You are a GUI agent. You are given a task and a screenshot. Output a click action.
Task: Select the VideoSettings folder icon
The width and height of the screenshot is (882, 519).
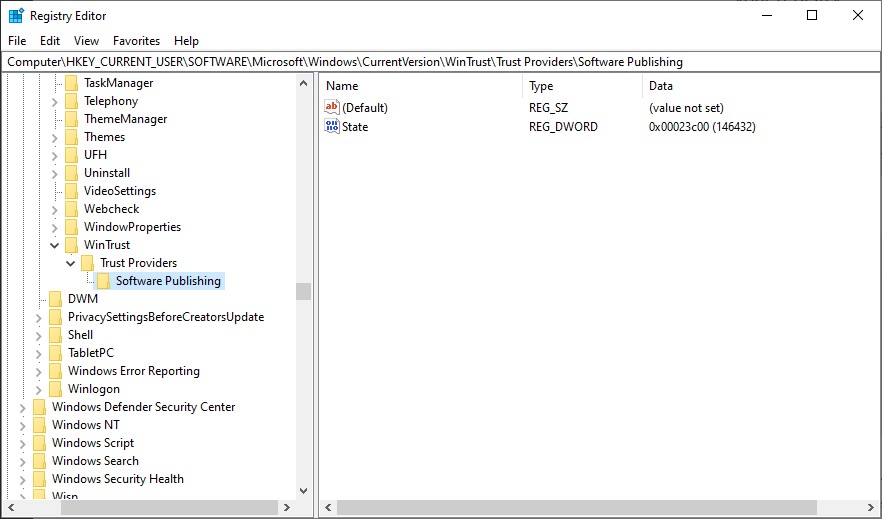[x=71, y=191]
